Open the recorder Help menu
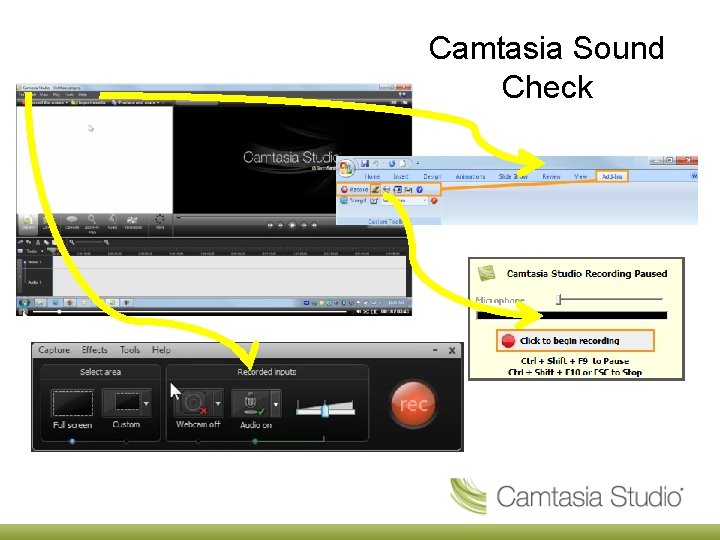The width and height of the screenshot is (720, 540). point(161,350)
